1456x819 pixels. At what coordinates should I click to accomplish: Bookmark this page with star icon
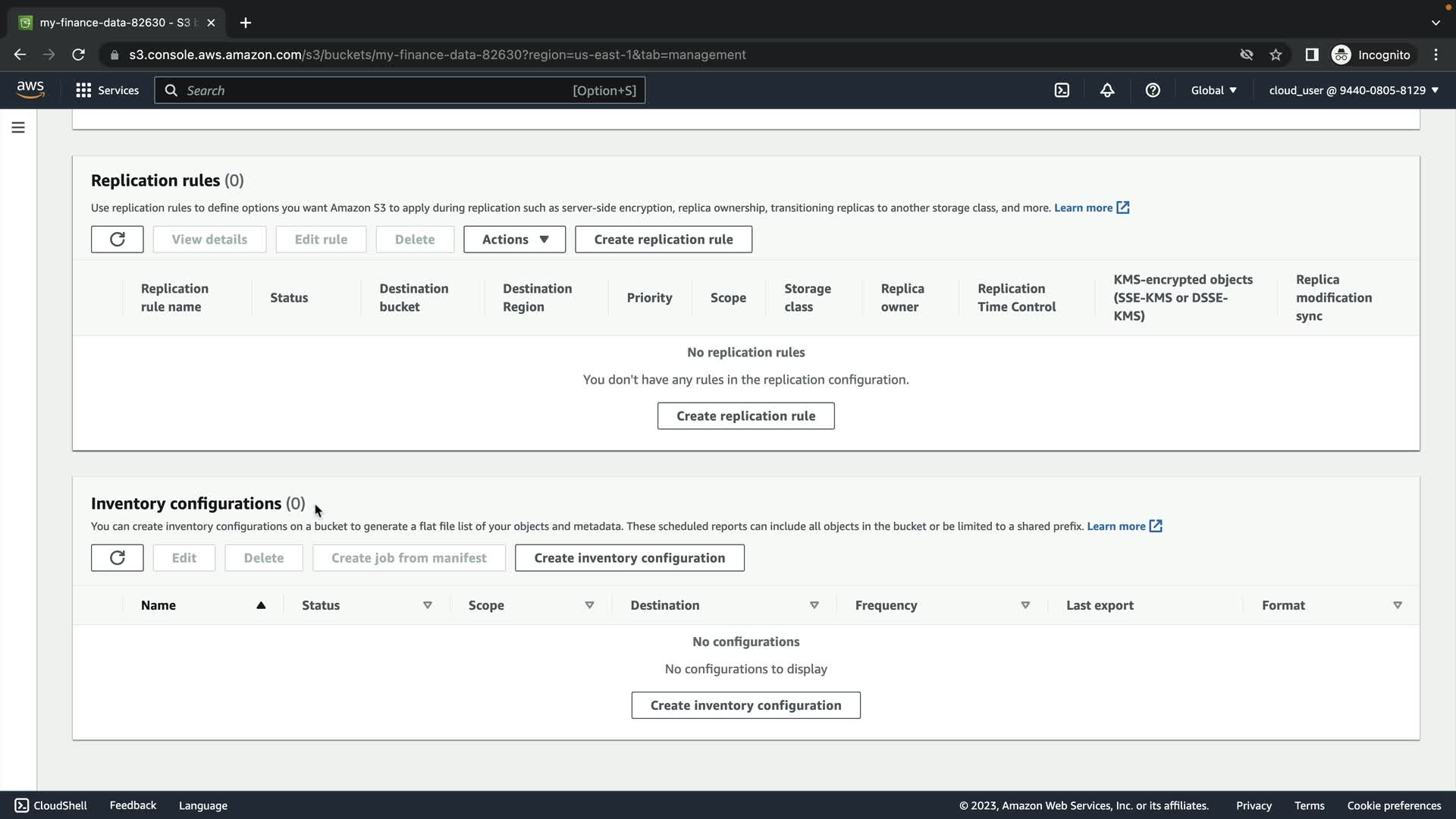(x=1276, y=55)
